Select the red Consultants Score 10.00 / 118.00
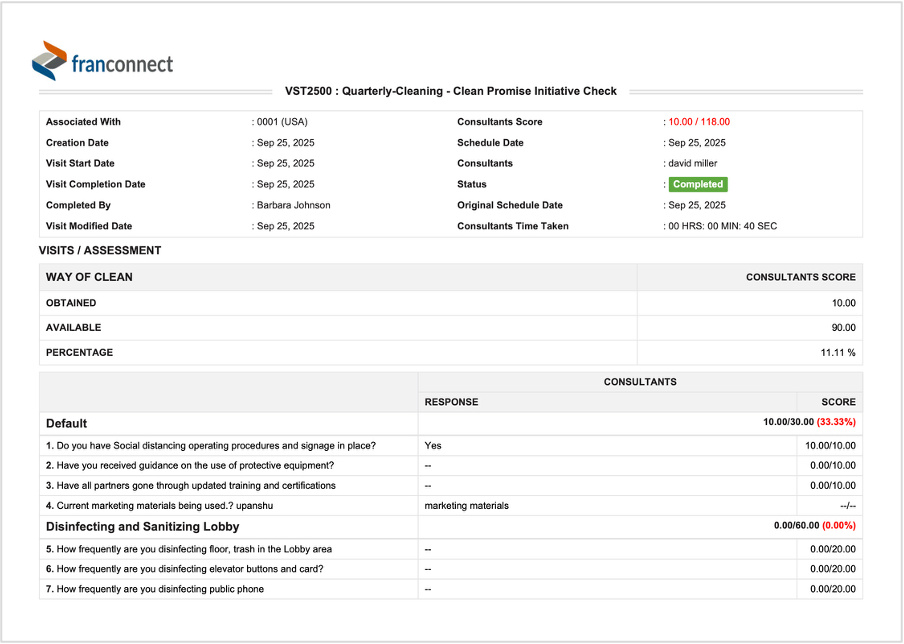Screen dimensions: 904x644 (699, 122)
